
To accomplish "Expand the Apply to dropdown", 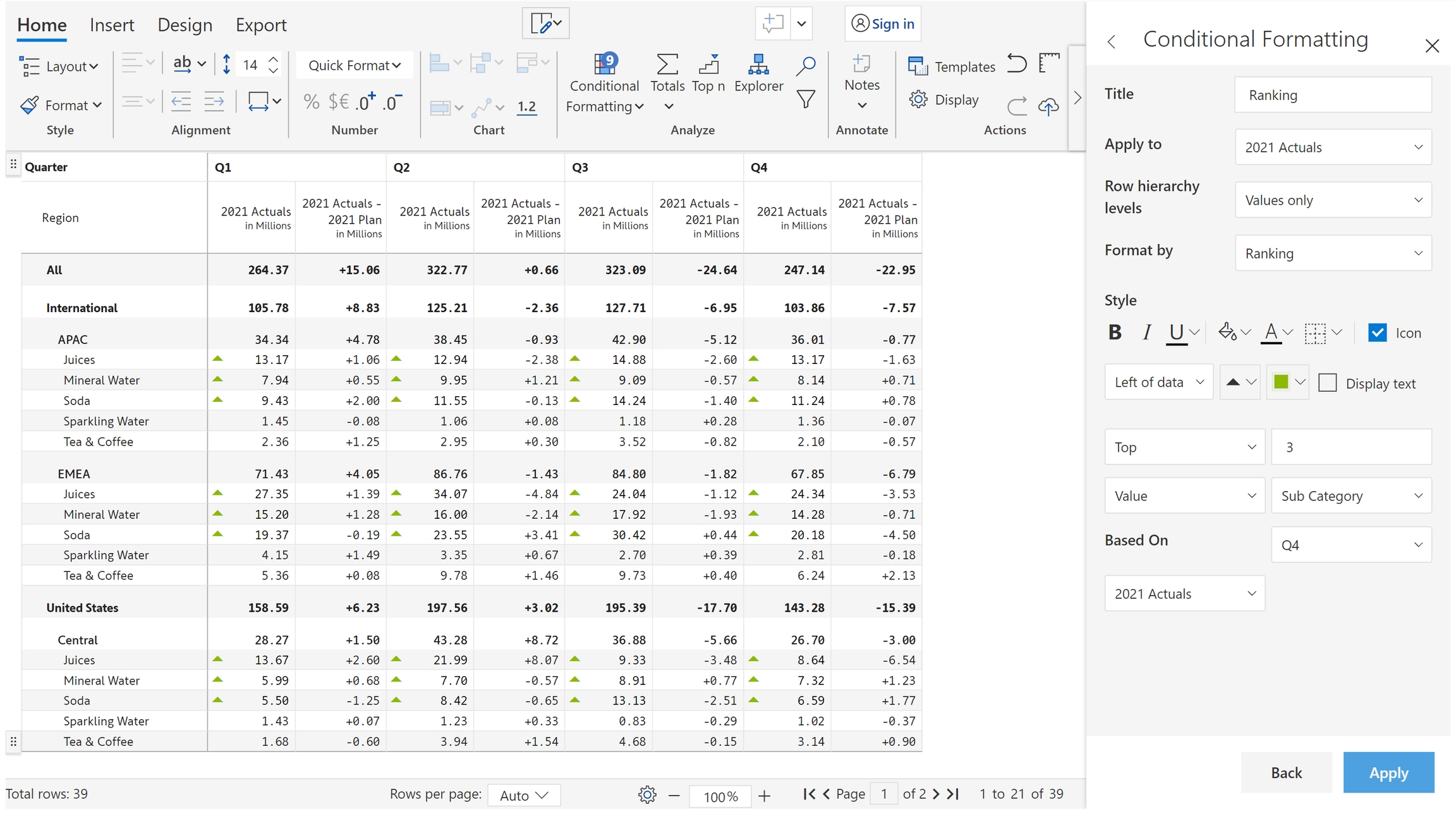I will [x=1333, y=147].
